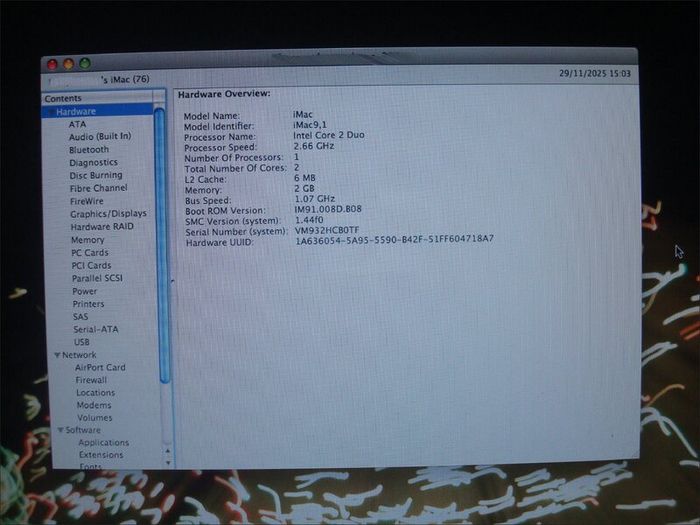Viewport: 700px width, 525px height.
Task: Click the Model Identifier value iMac9,1
Action: [309, 125]
